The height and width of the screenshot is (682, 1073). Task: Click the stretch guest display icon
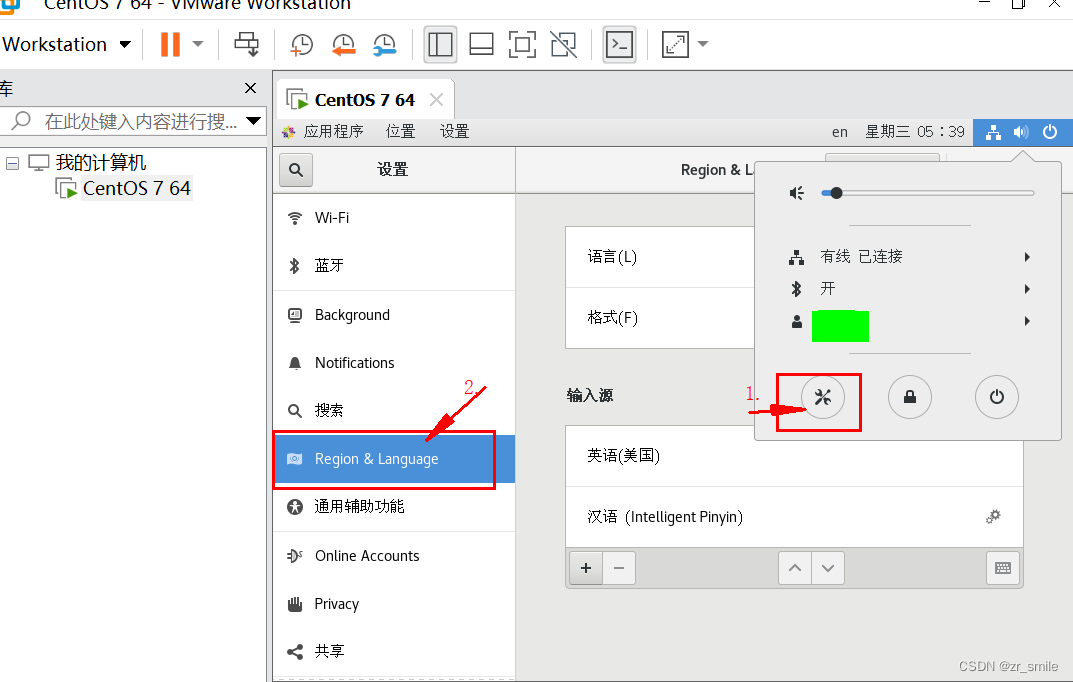click(675, 44)
